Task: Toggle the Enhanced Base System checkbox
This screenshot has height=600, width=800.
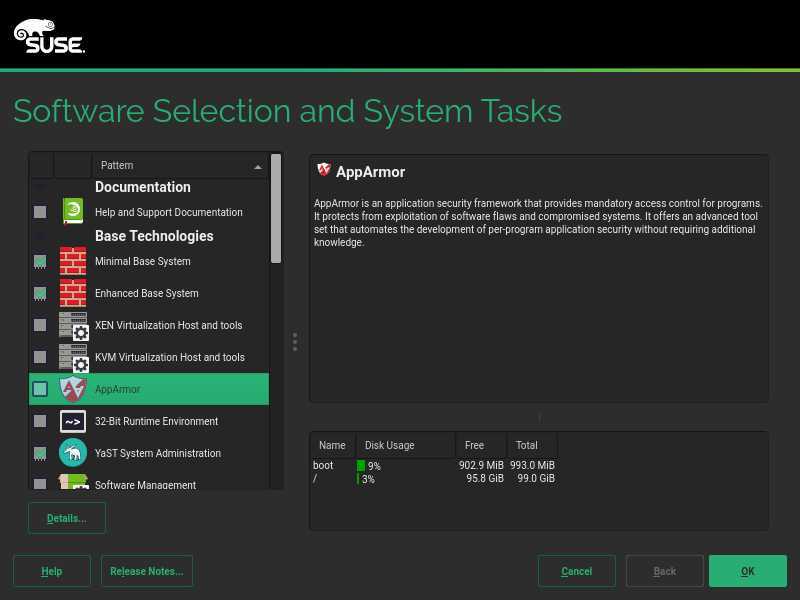Action: [x=40, y=293]
